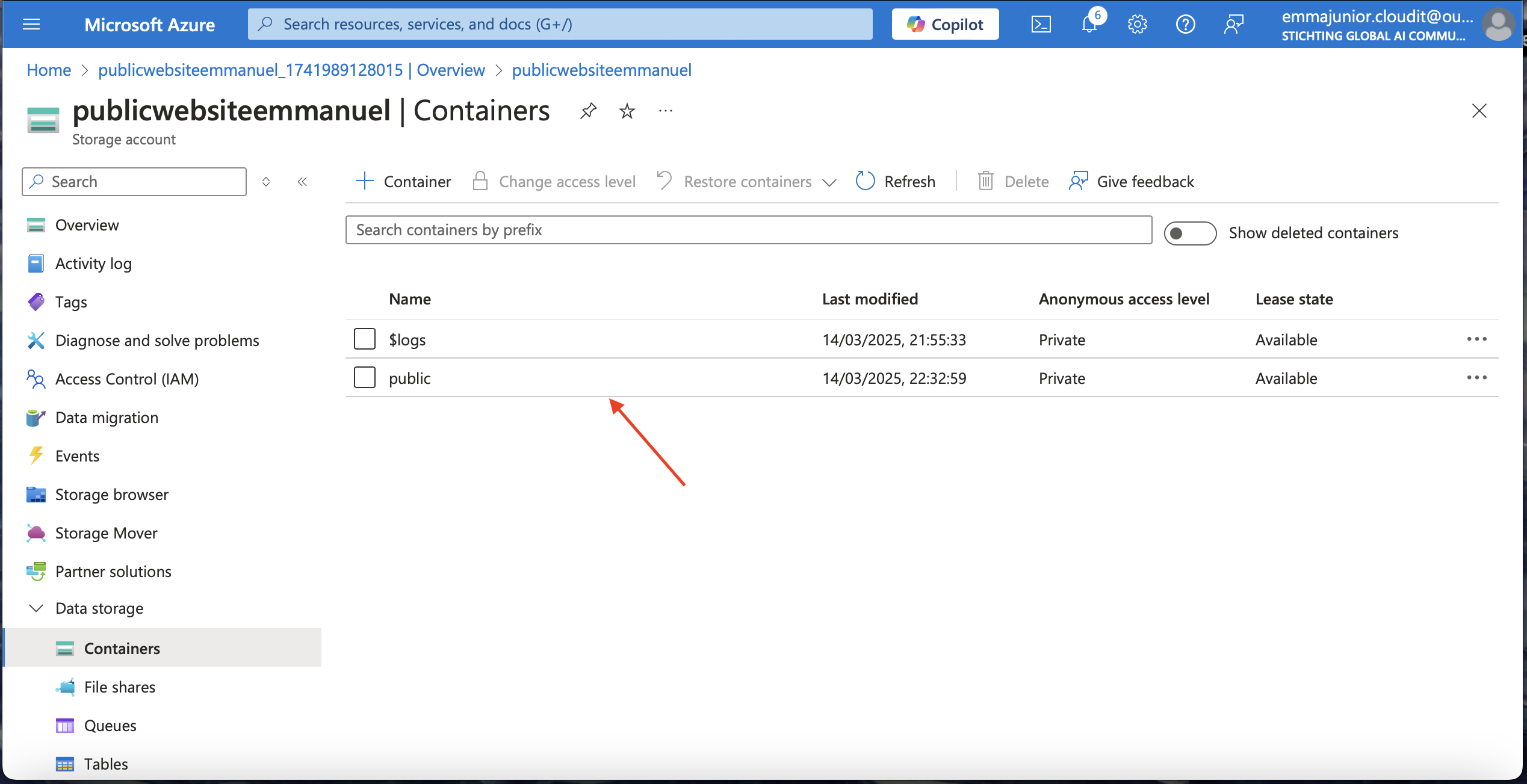Click the Activity log sidebar icon
Screen dimensions: 1527x784
click(x=36, y=264)
